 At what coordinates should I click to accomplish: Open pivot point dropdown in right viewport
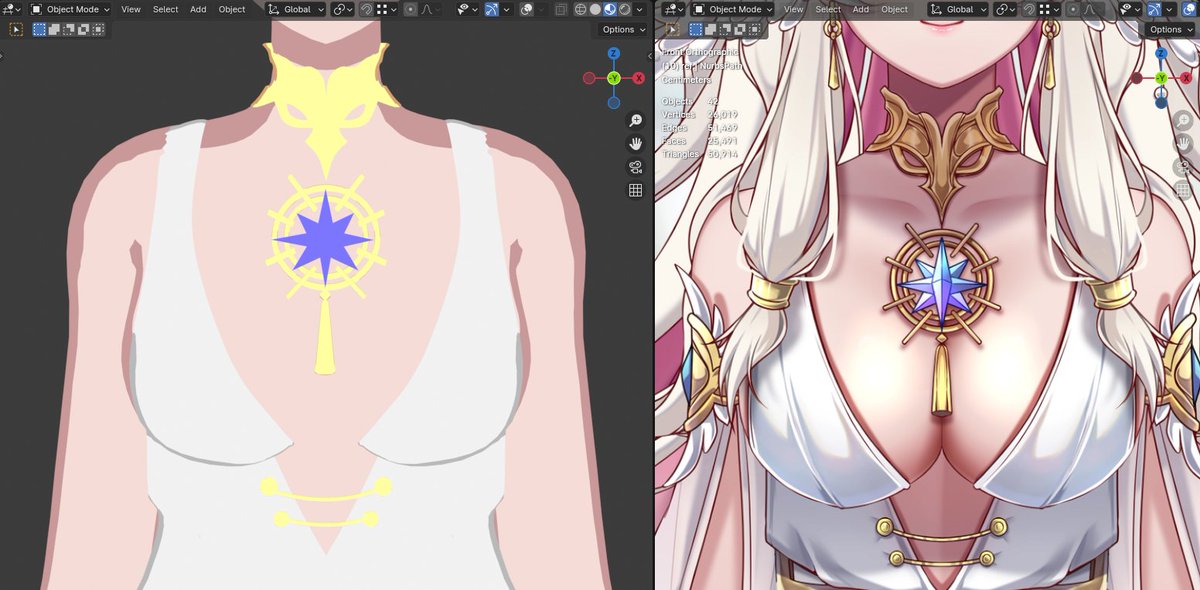point(1005,9)
